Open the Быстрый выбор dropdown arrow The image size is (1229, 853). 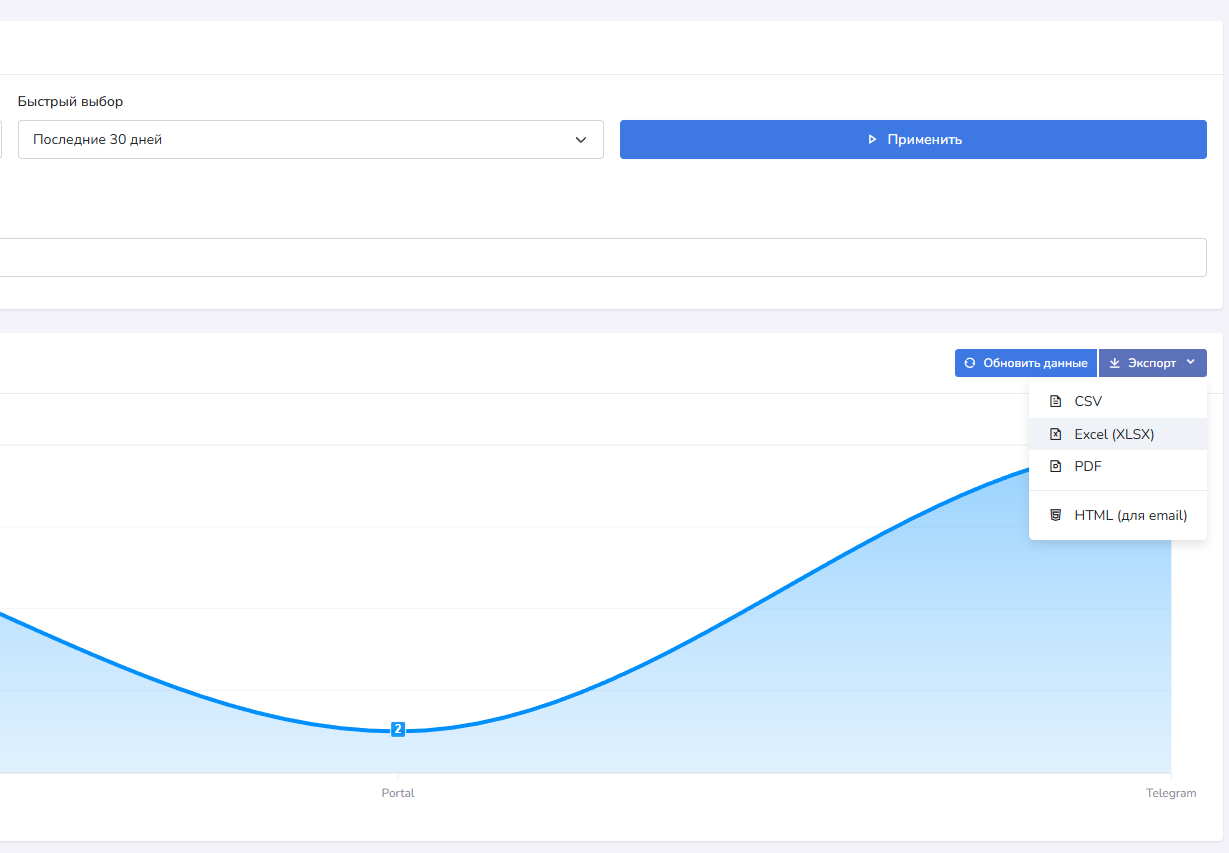click(581, 140)
